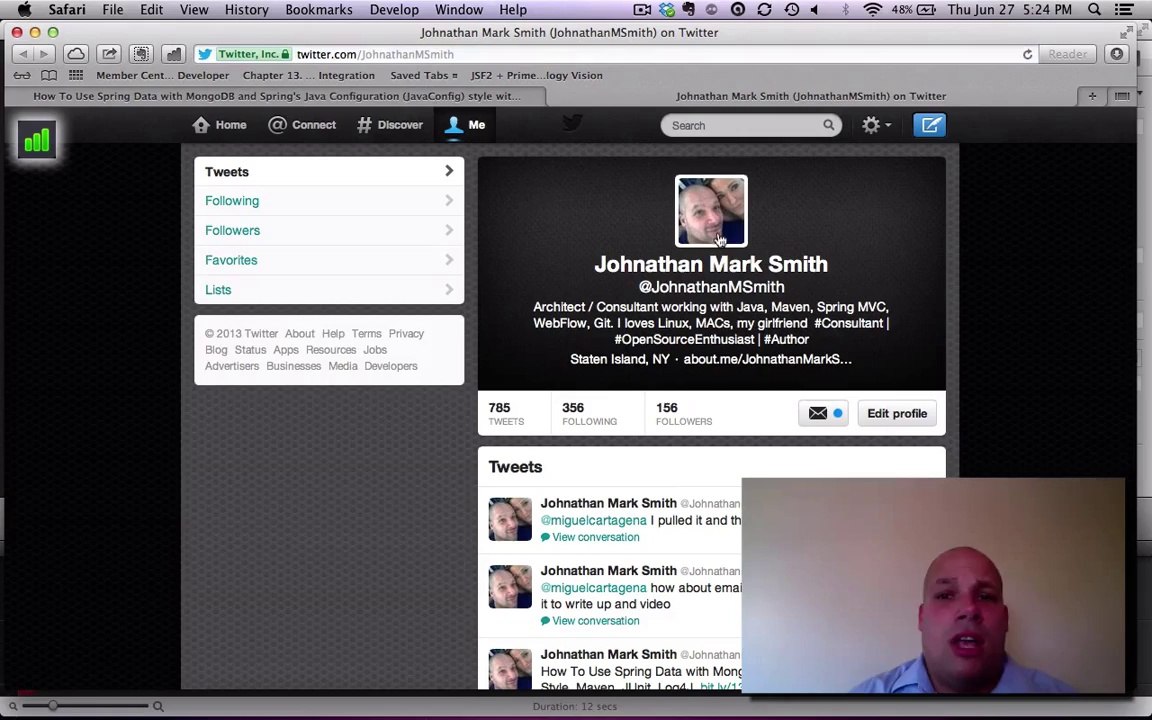Click the 356 Following count
Screen dimensions: 1152x720
589,414
